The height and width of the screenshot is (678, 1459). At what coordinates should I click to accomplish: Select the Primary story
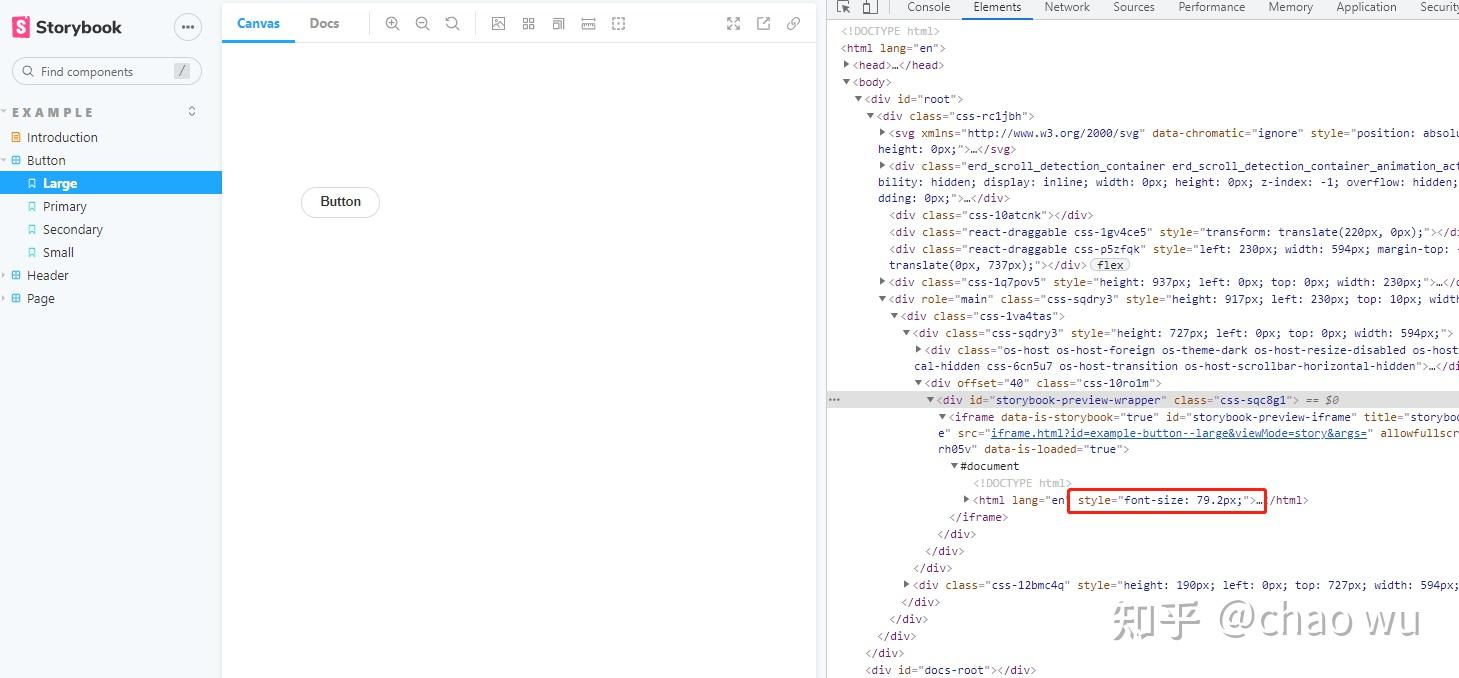click(x=64, y=206)
